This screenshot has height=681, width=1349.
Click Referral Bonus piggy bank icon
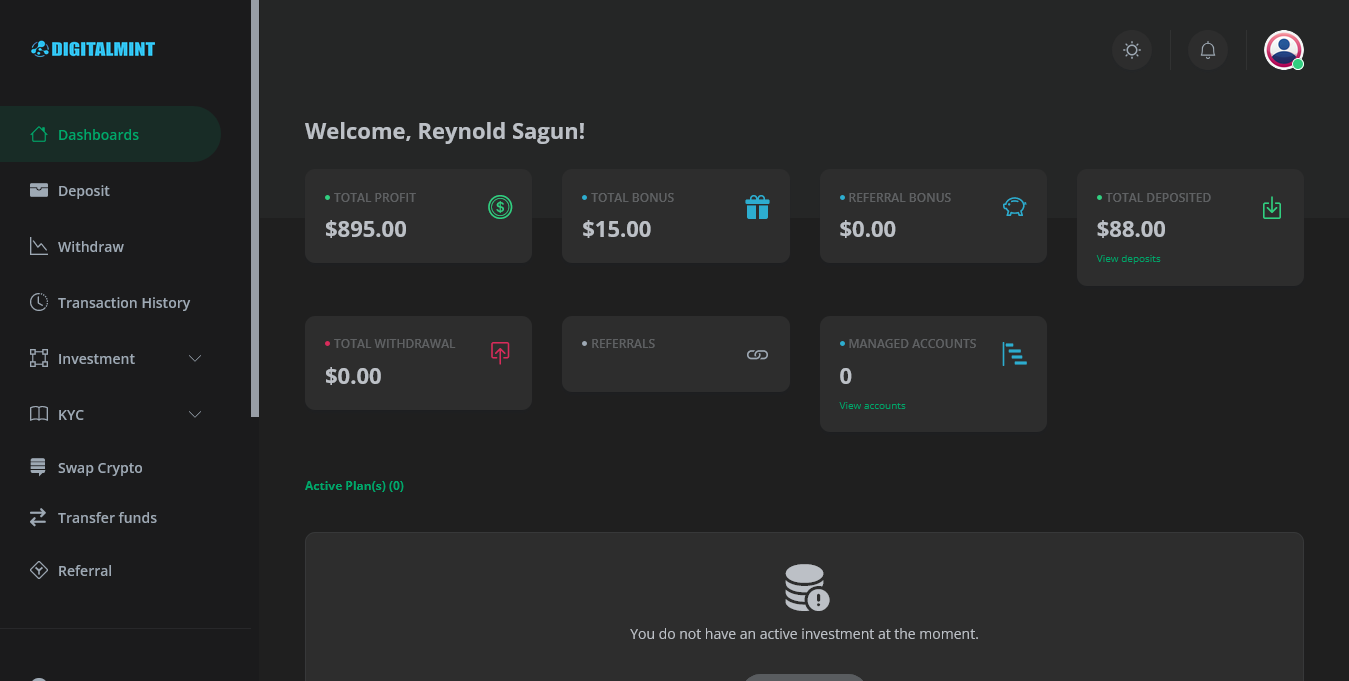tap(1014, 207)
